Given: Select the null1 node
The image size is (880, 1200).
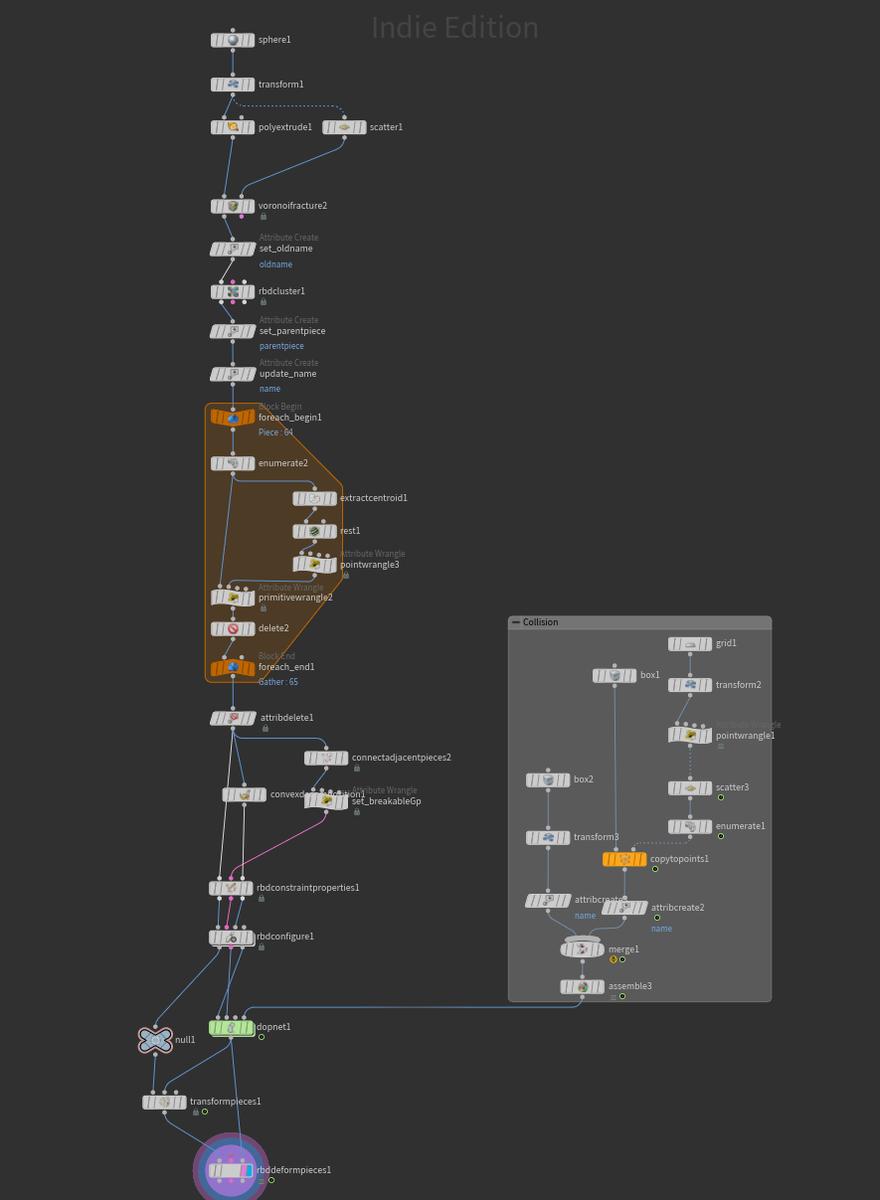Looking at the screenshot, I should (x=155, y=1040).
